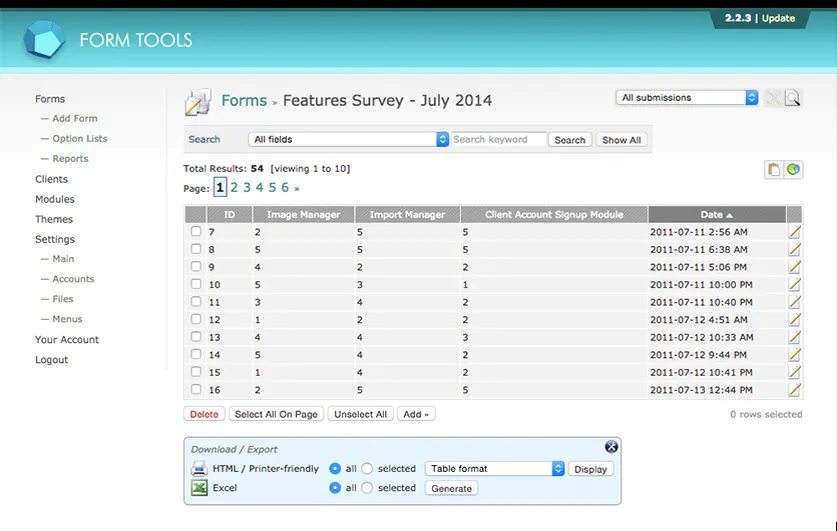
Task: Click Select All On Page
Action: tap(276, 414)
